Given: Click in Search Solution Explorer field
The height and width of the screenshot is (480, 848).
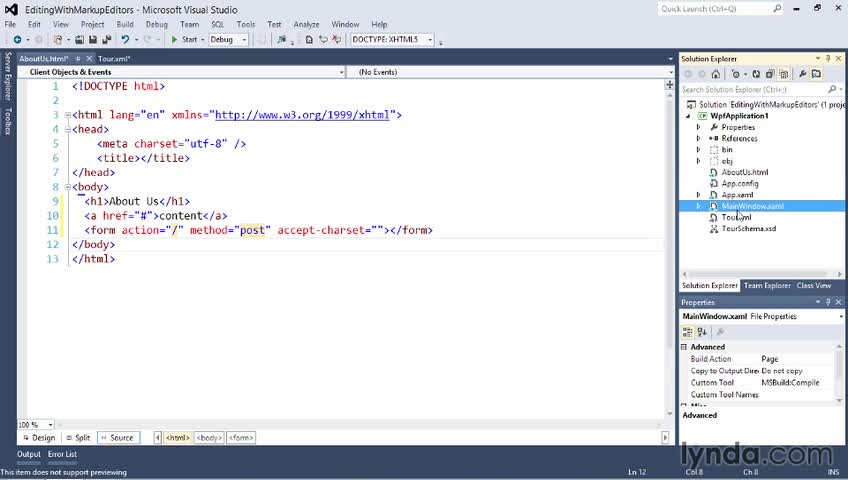Looking at the screenshot, I should pyautogui.click(x=753, y=89).
